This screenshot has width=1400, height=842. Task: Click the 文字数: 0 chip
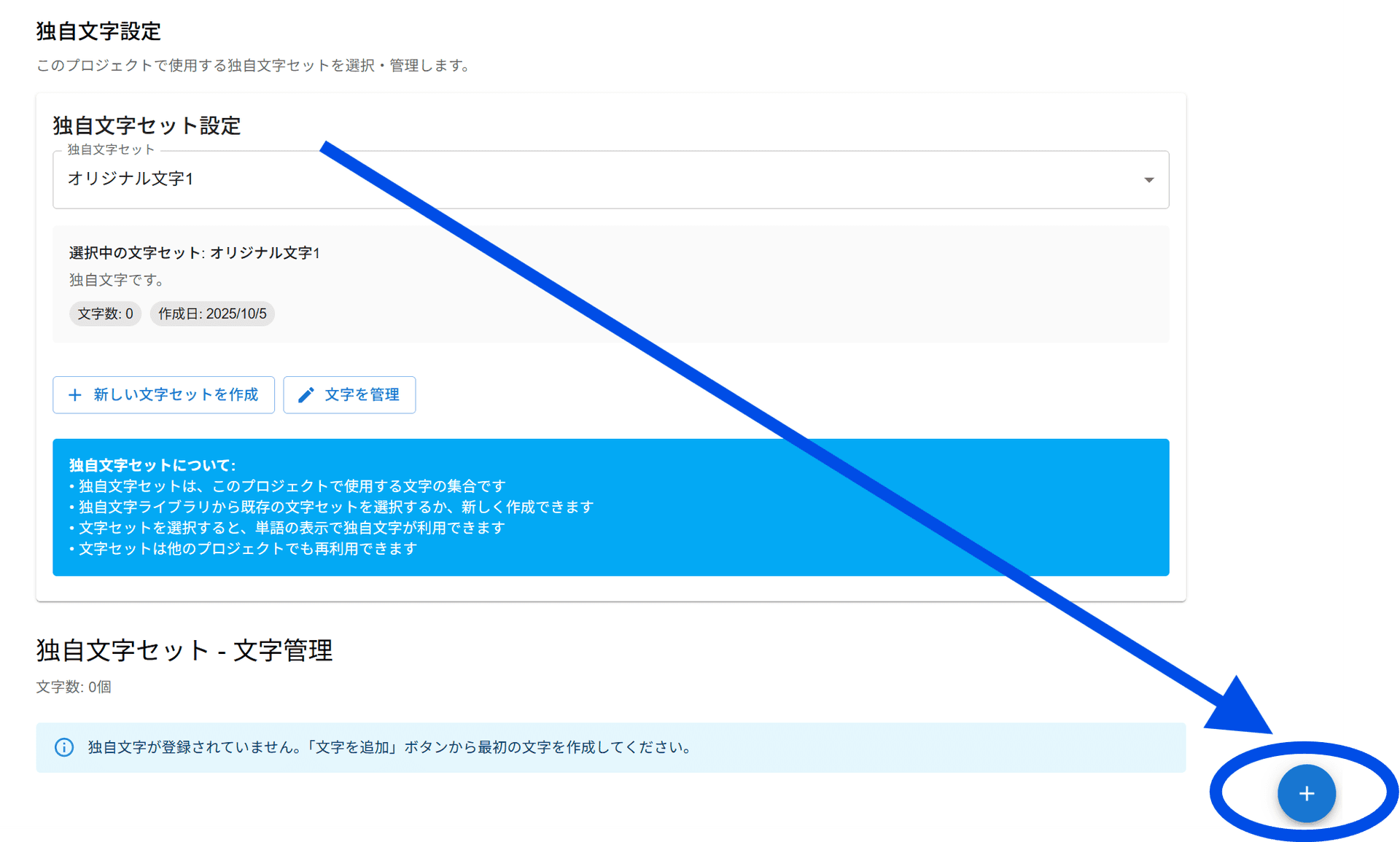(105, 313)
